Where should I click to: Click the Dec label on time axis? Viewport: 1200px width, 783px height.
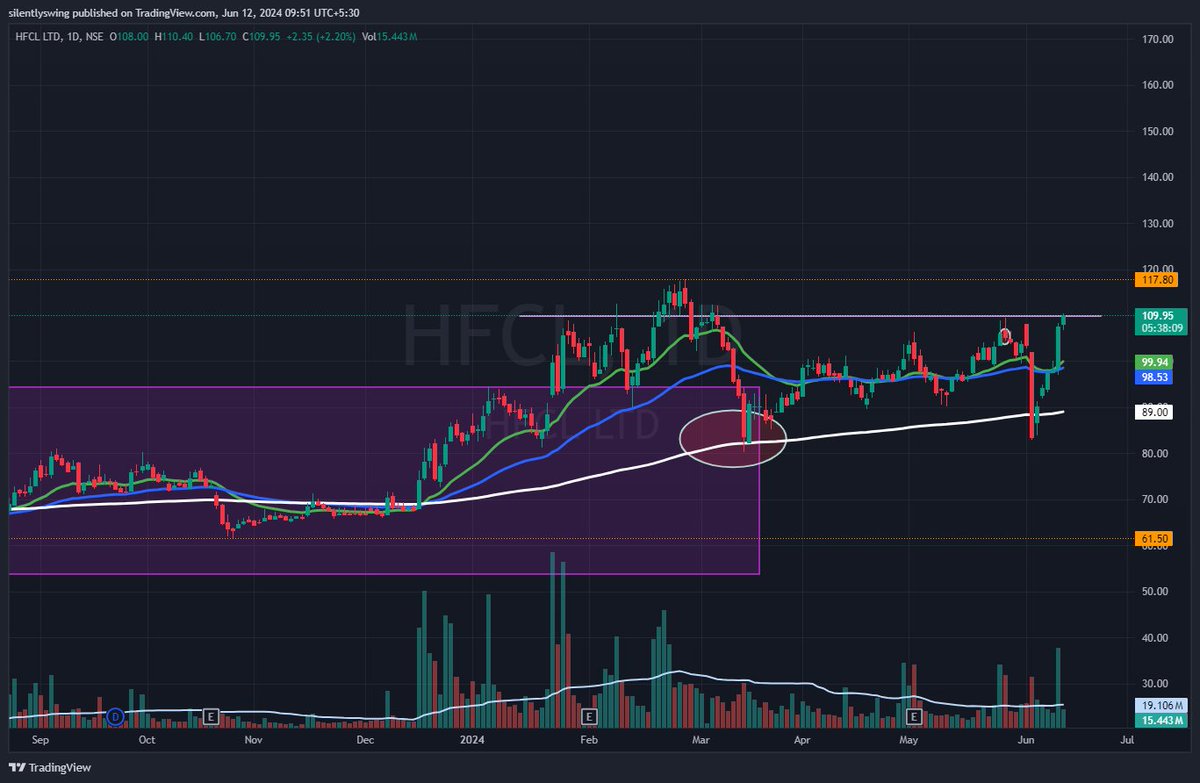(x=364, y=741)
